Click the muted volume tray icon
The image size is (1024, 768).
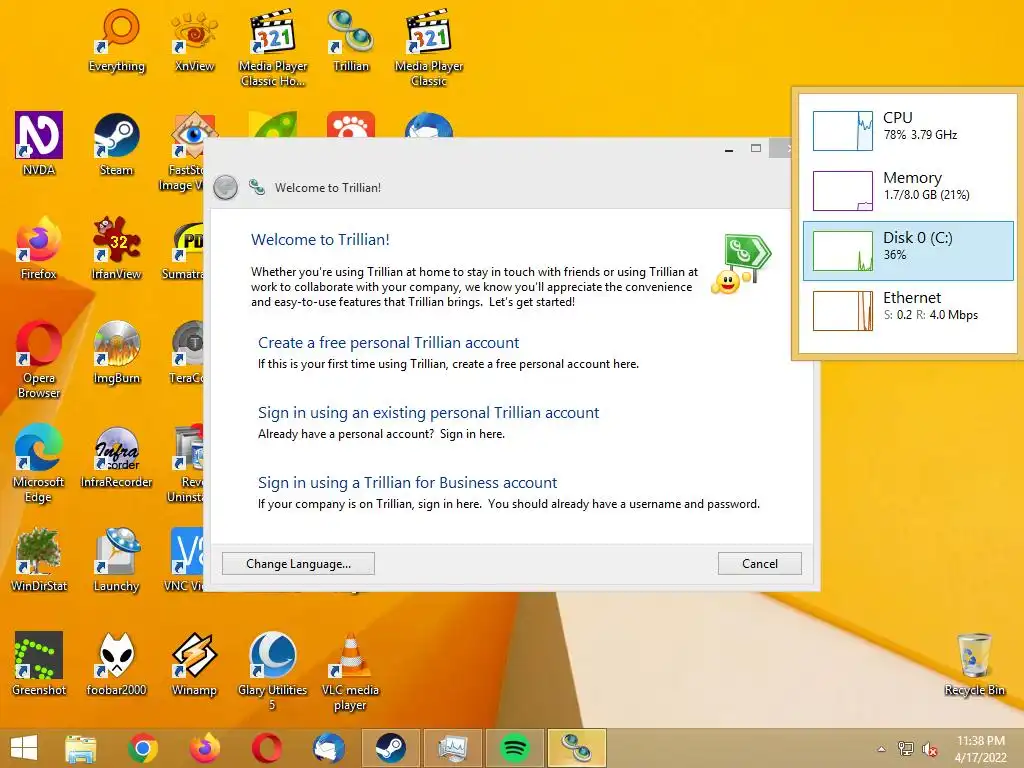point(930,749)
